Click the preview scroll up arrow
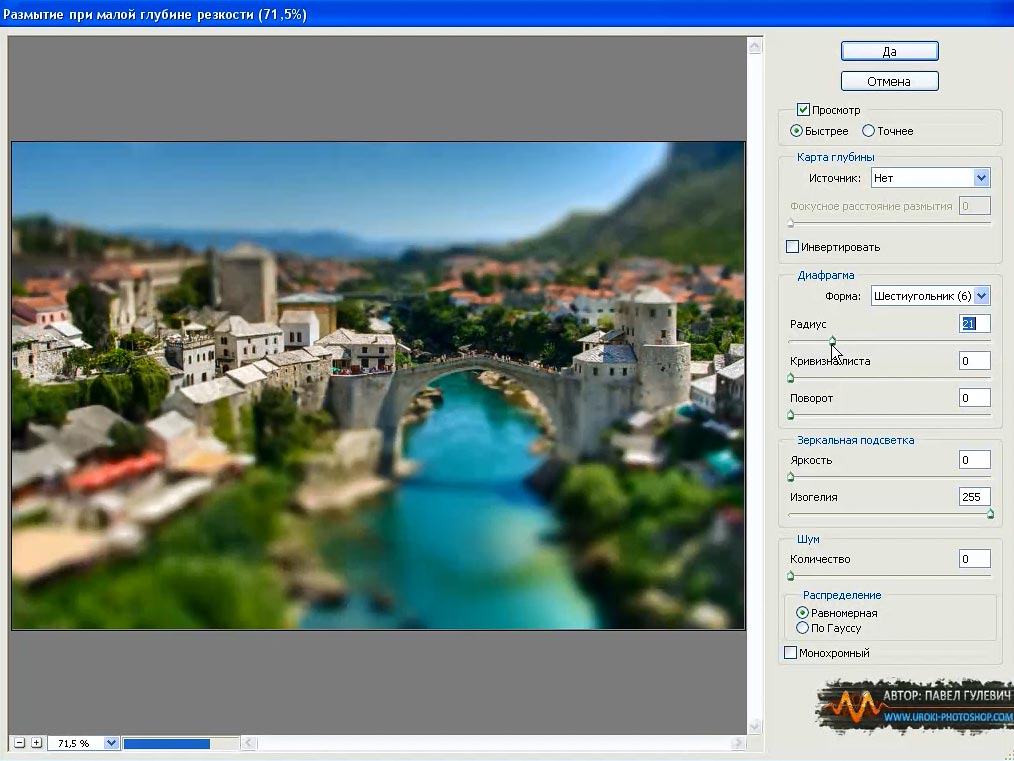 click(x=755, y=46)
